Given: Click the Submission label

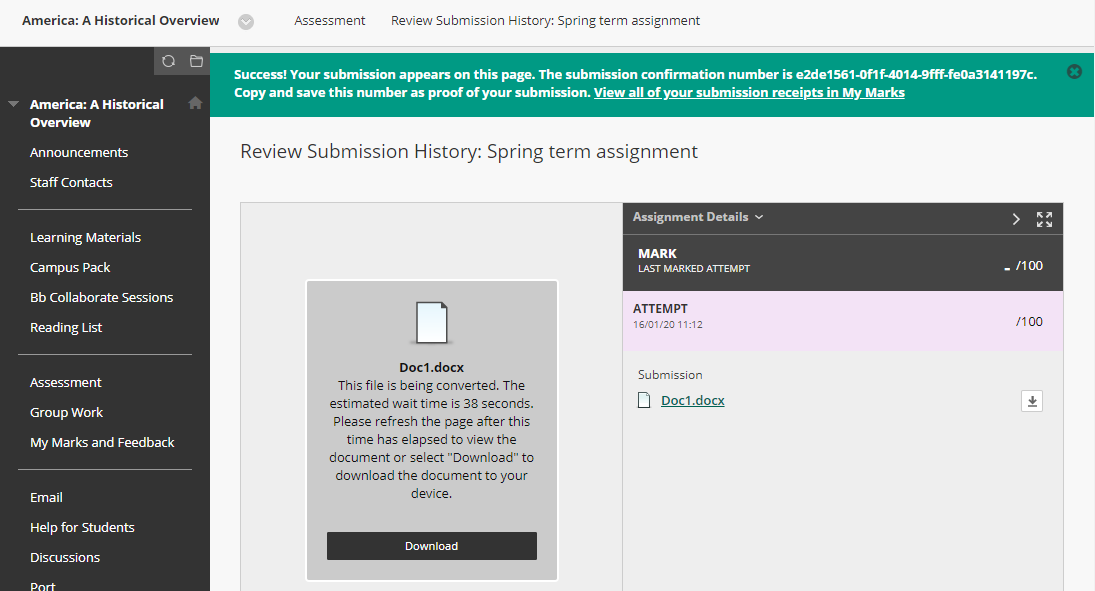Looking at the screenshot, I should tap(670, 374).
